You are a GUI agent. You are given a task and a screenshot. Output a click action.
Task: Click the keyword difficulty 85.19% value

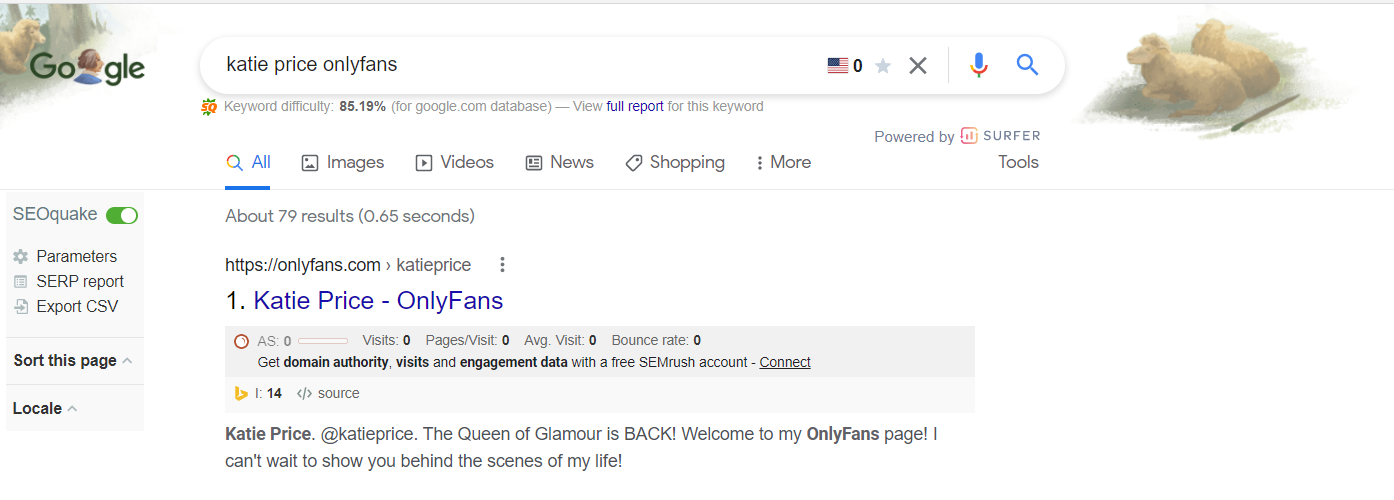tap(362, 106)
